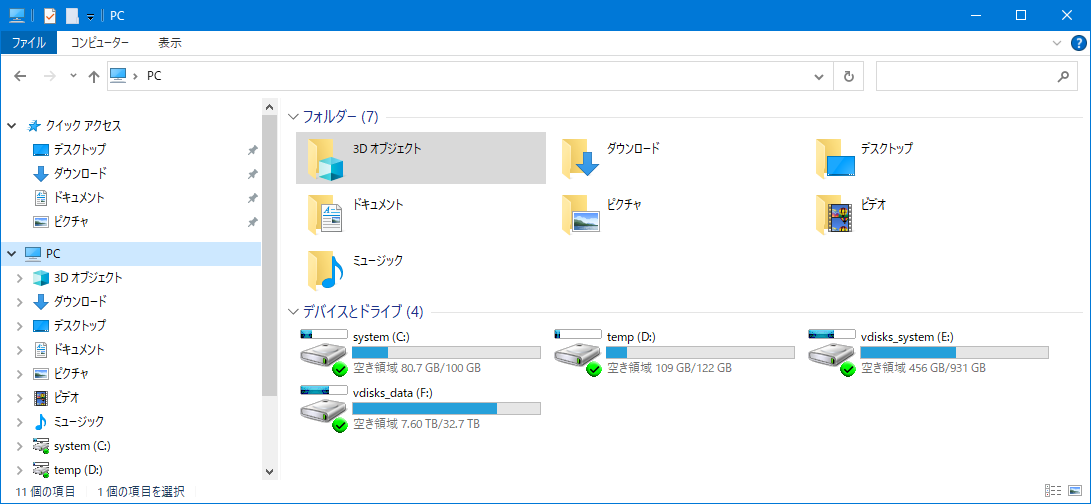Click the Back navigation arrow
This screenshot has width=1091, height=504.
(x=20, y=77)
